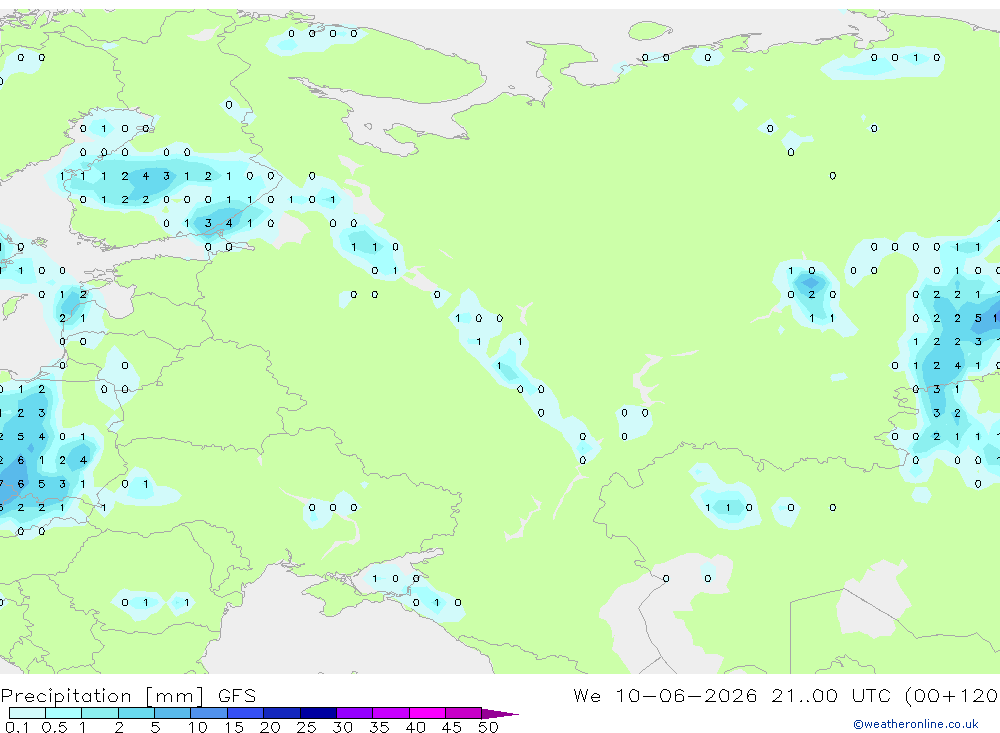Viewport: 1000px width, 733px height.
Task: Click the legend scale label '0.5'
Action: [54, 727]
